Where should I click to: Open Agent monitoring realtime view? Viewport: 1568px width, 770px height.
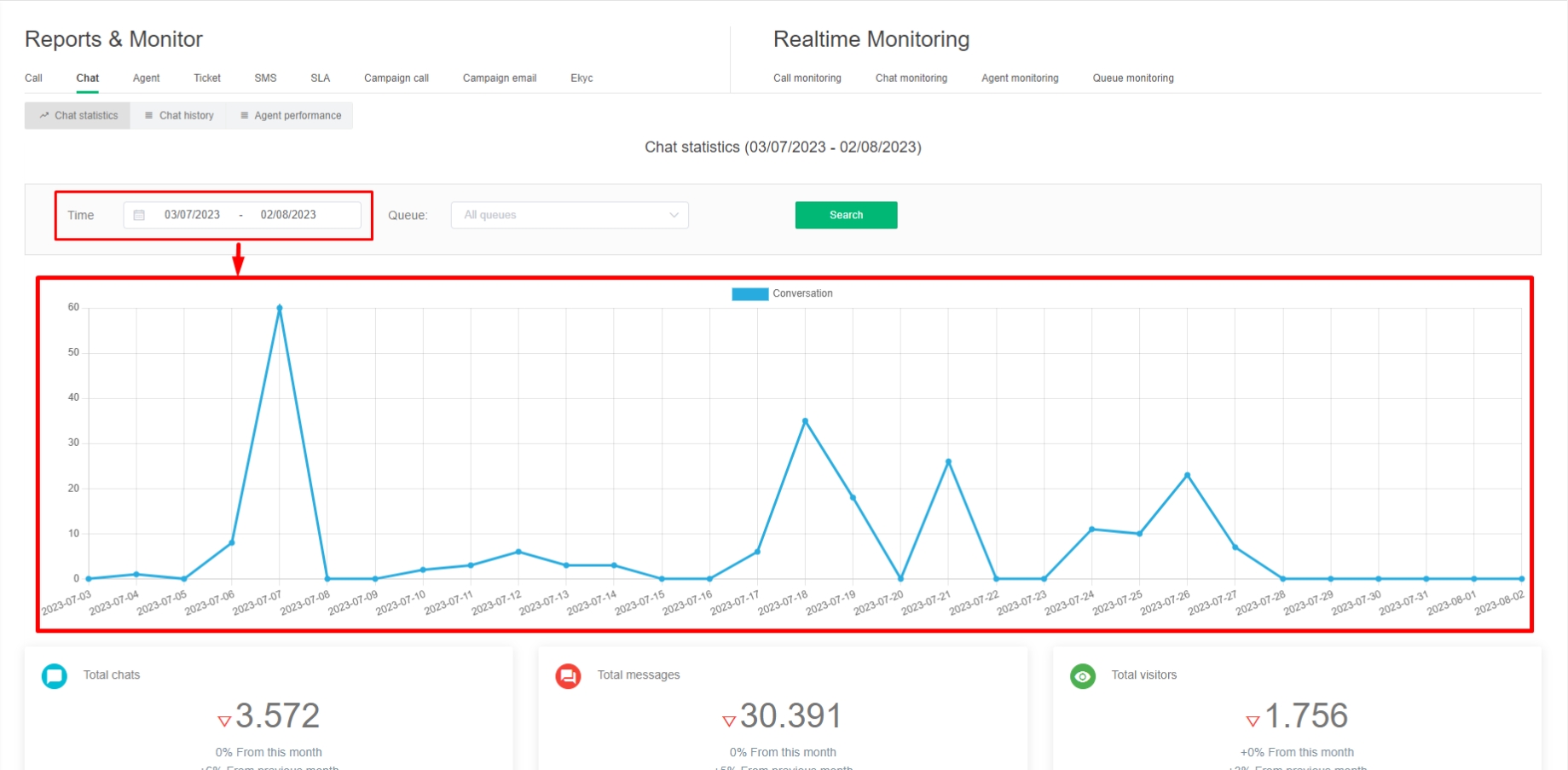pyautogui.click(x=1020, y=78)
